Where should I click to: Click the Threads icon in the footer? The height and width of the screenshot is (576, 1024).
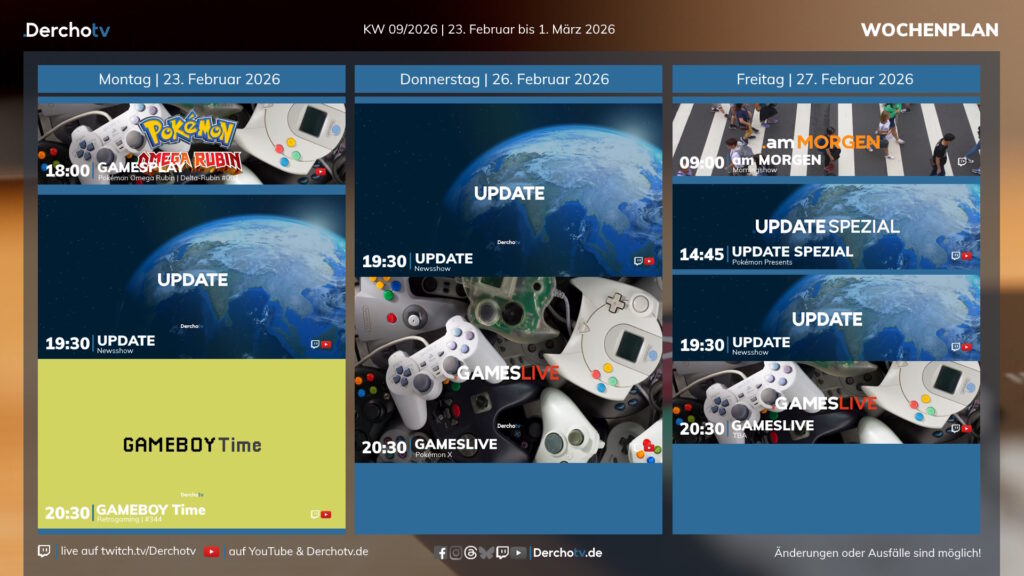pyautogui.click(x=471, y=553)
